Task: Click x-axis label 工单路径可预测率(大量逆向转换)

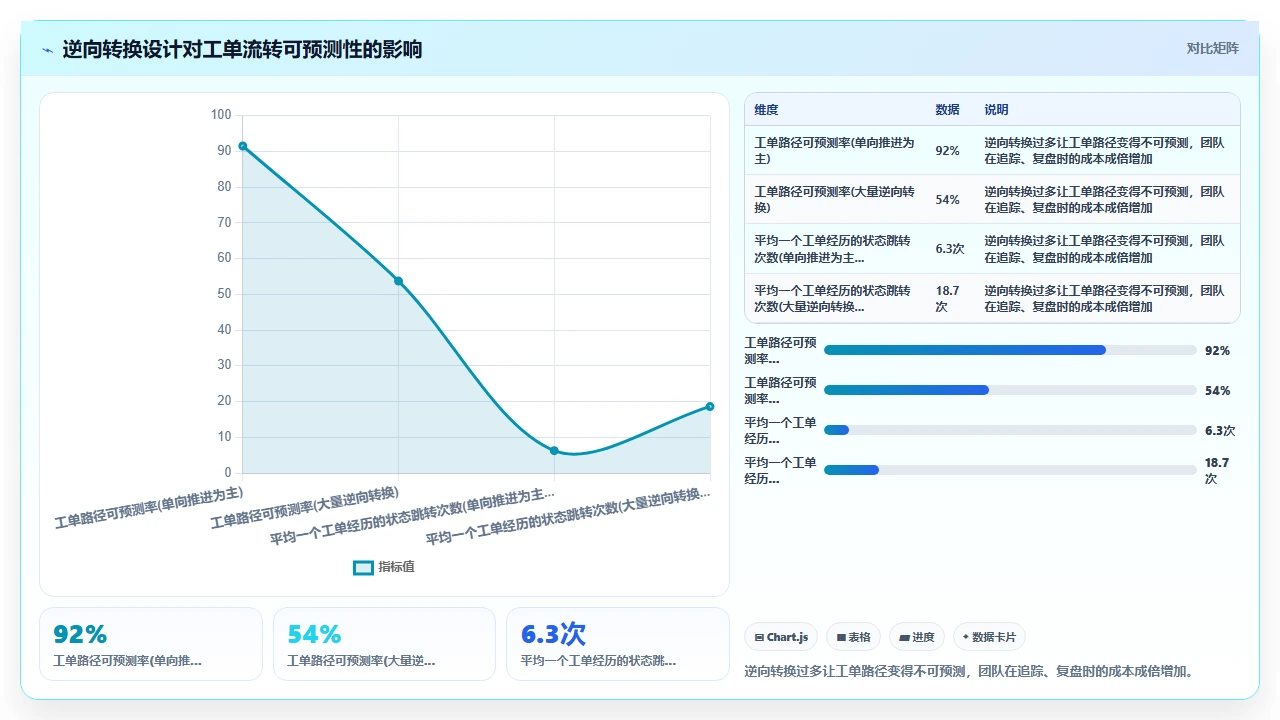Action: tap(305, 507)
